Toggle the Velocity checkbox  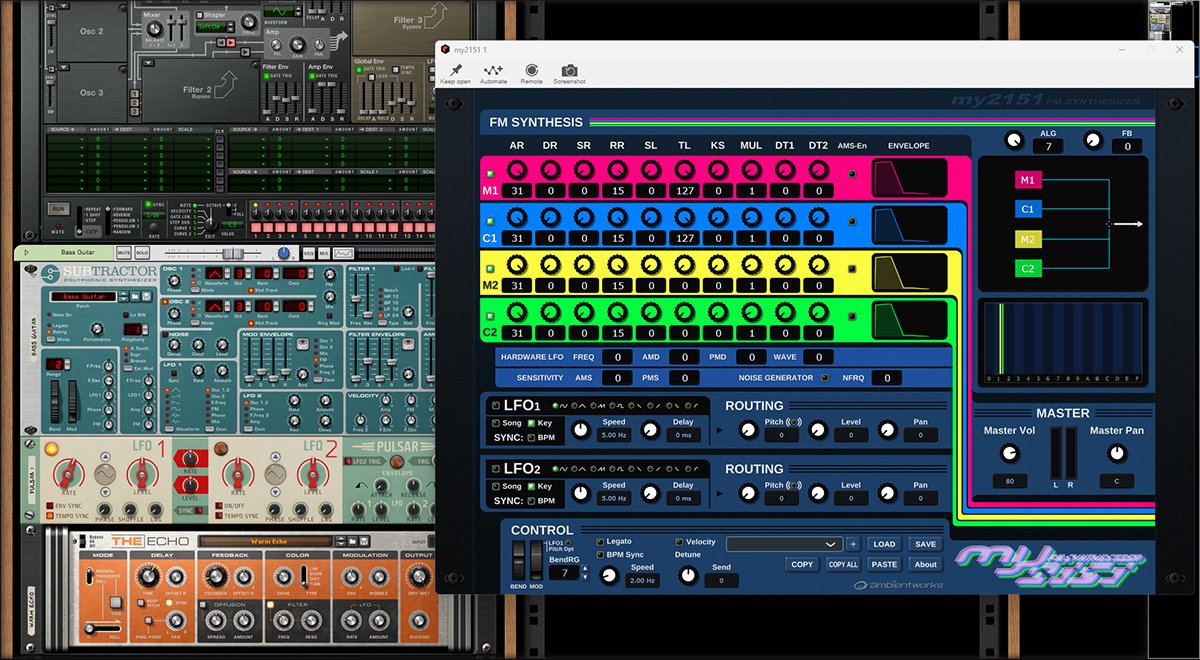(679, 542)
